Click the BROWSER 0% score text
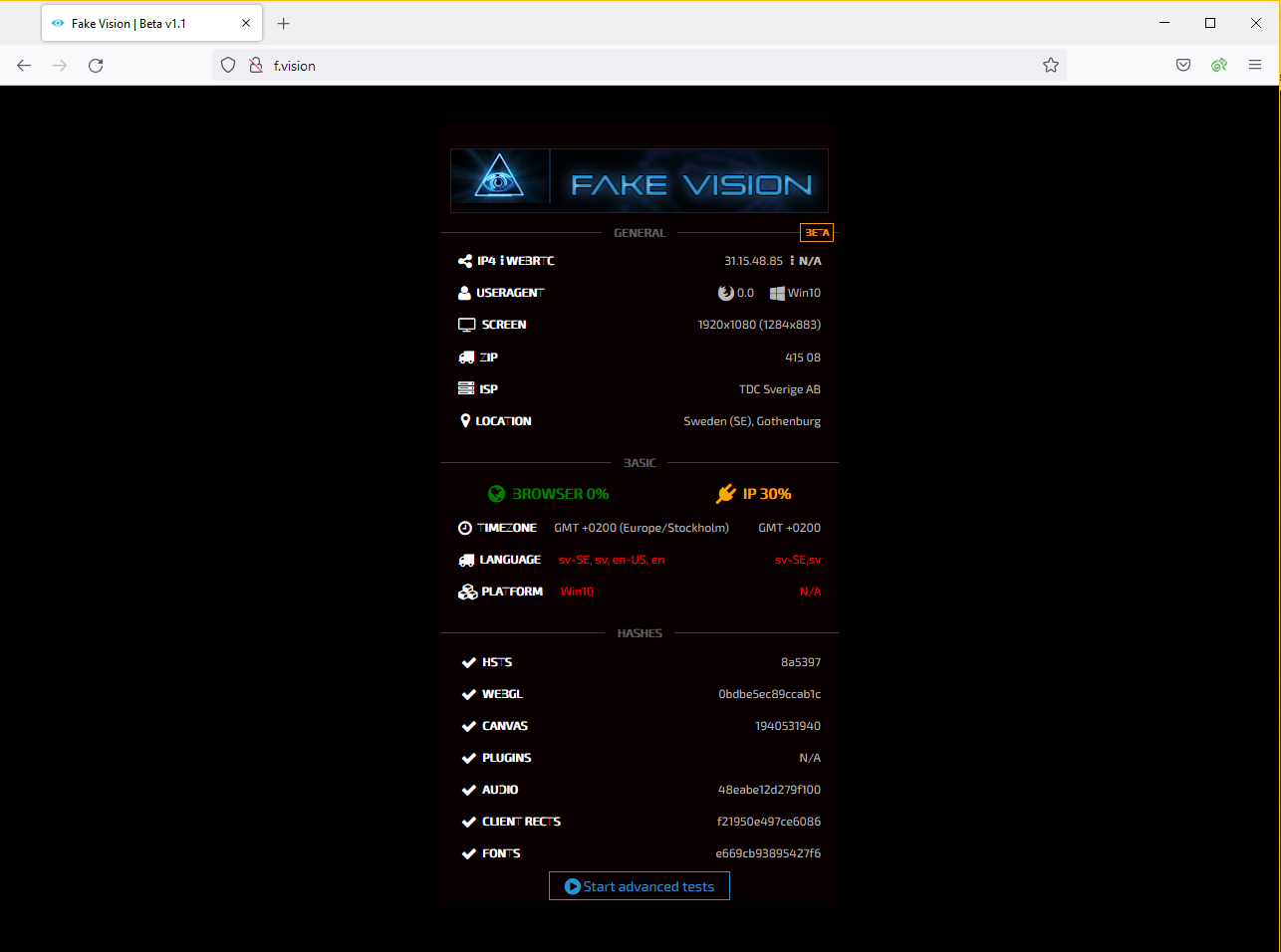 [561, 494]
